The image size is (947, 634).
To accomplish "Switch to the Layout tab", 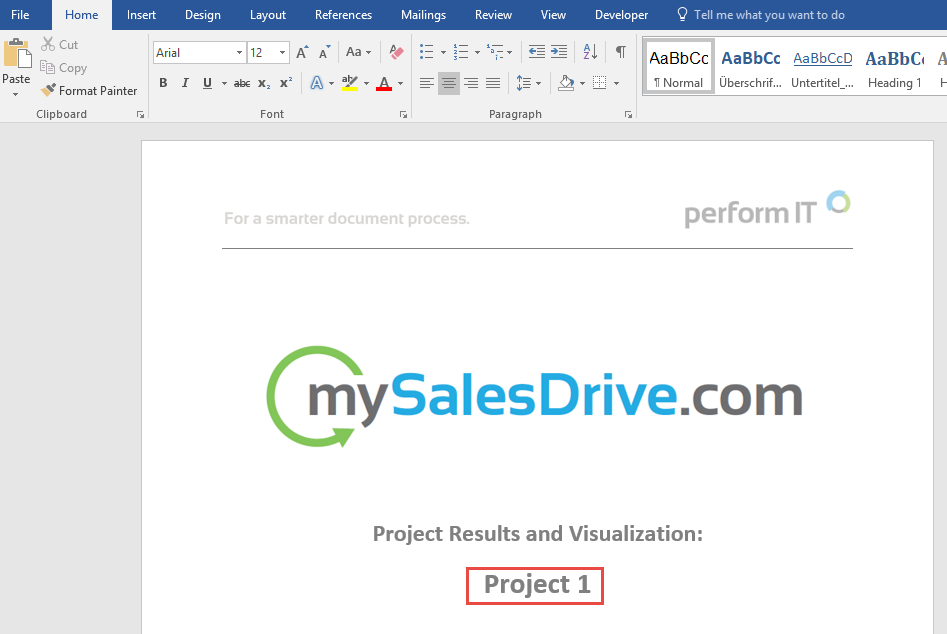I will [x=268, y=14].
